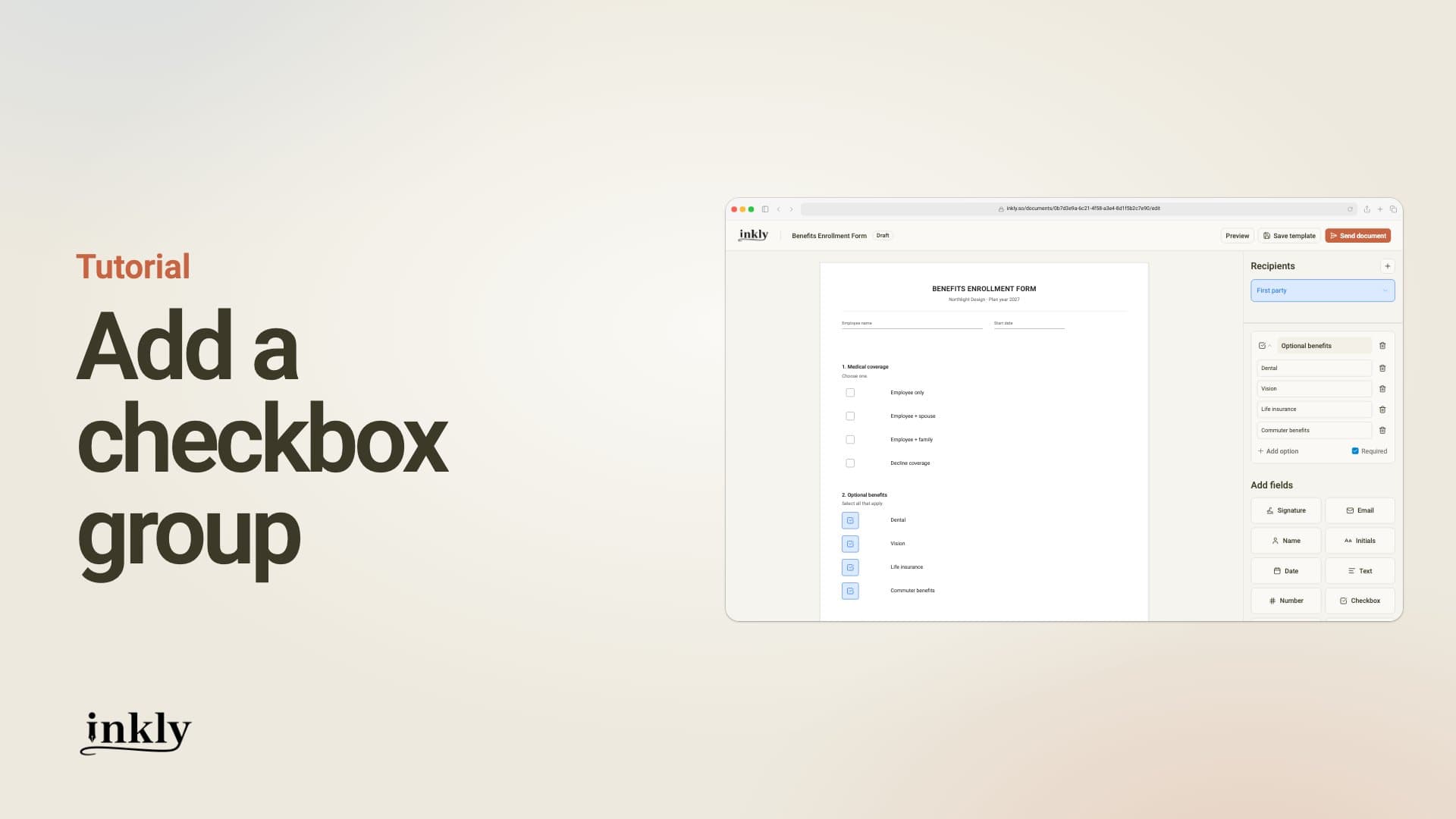
Task: Delete the Optional benefits group
Action: 1382,346
